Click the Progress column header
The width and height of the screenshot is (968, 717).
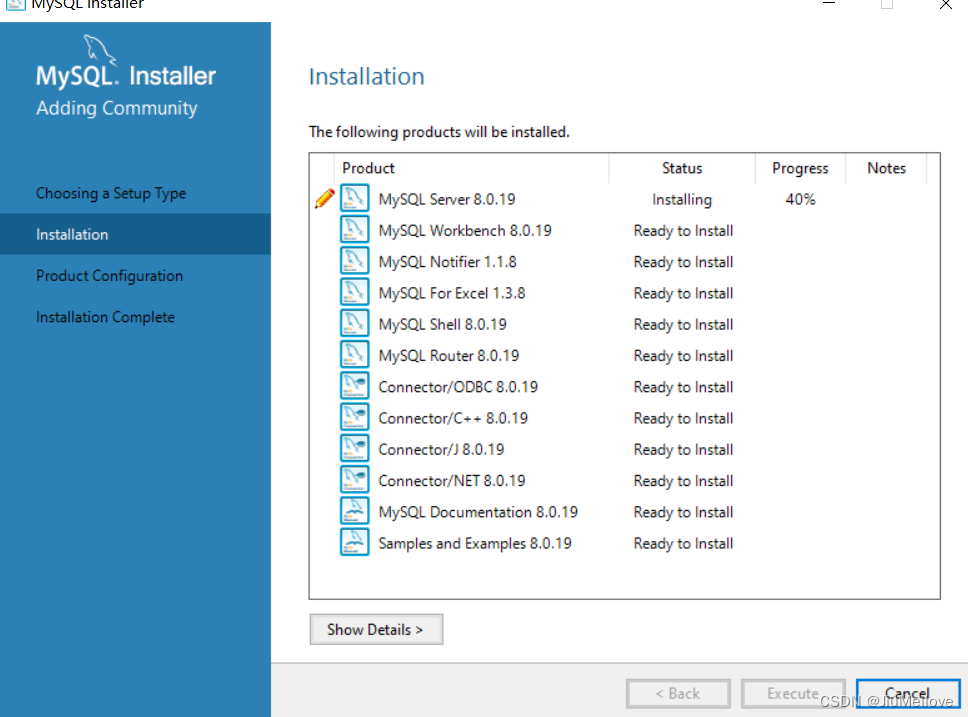800,169
